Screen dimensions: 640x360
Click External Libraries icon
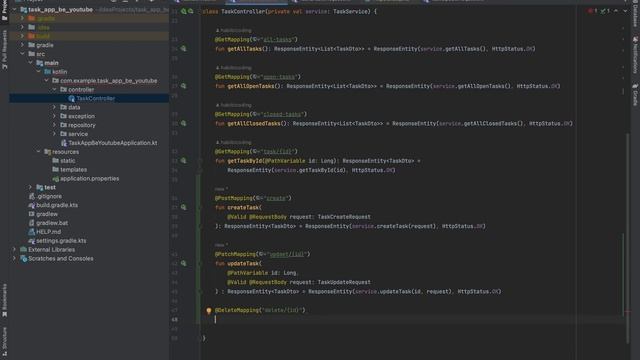24,249
